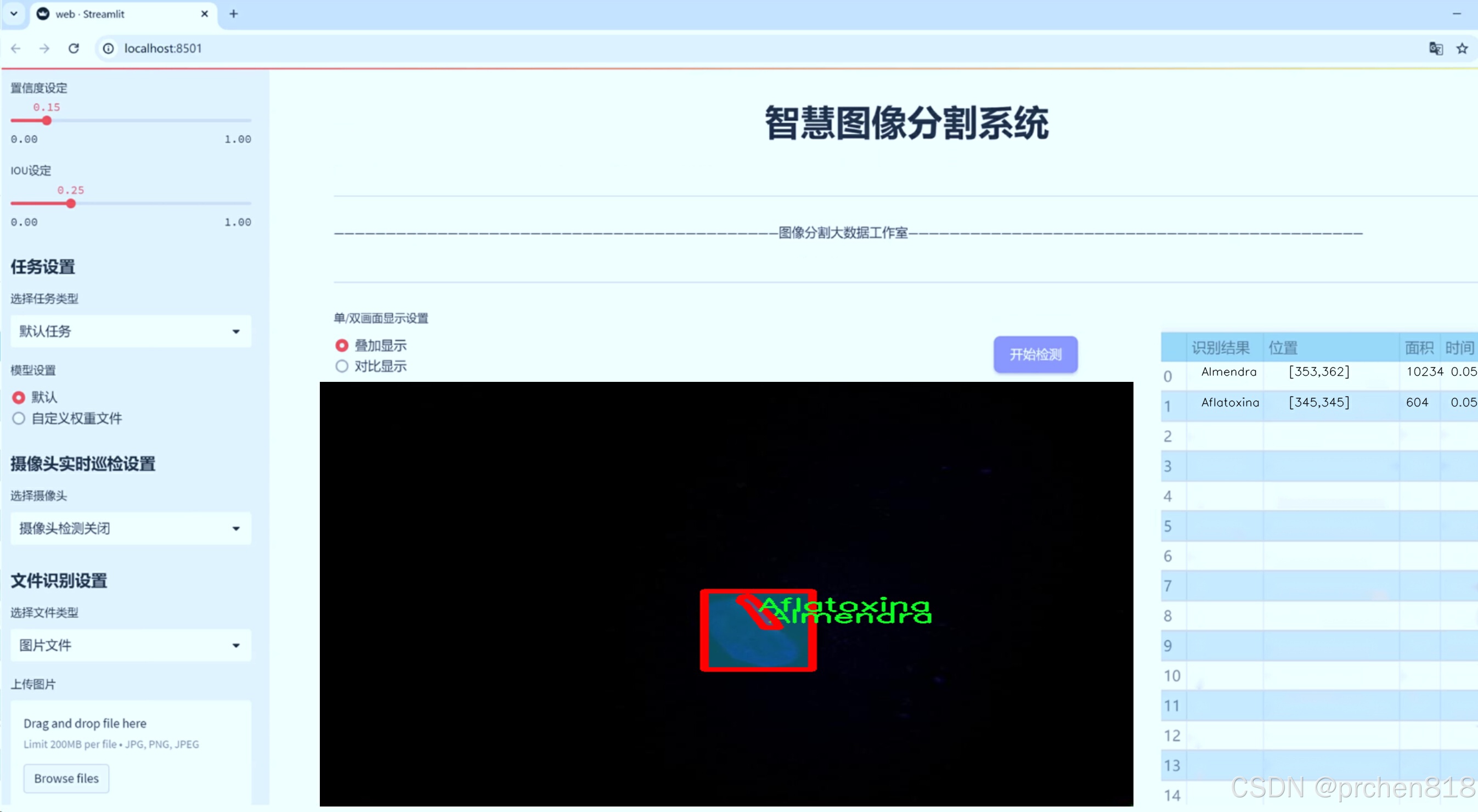Open the tab search chevron
This screenshot has height=812, width=1478.
coord(14,14)
